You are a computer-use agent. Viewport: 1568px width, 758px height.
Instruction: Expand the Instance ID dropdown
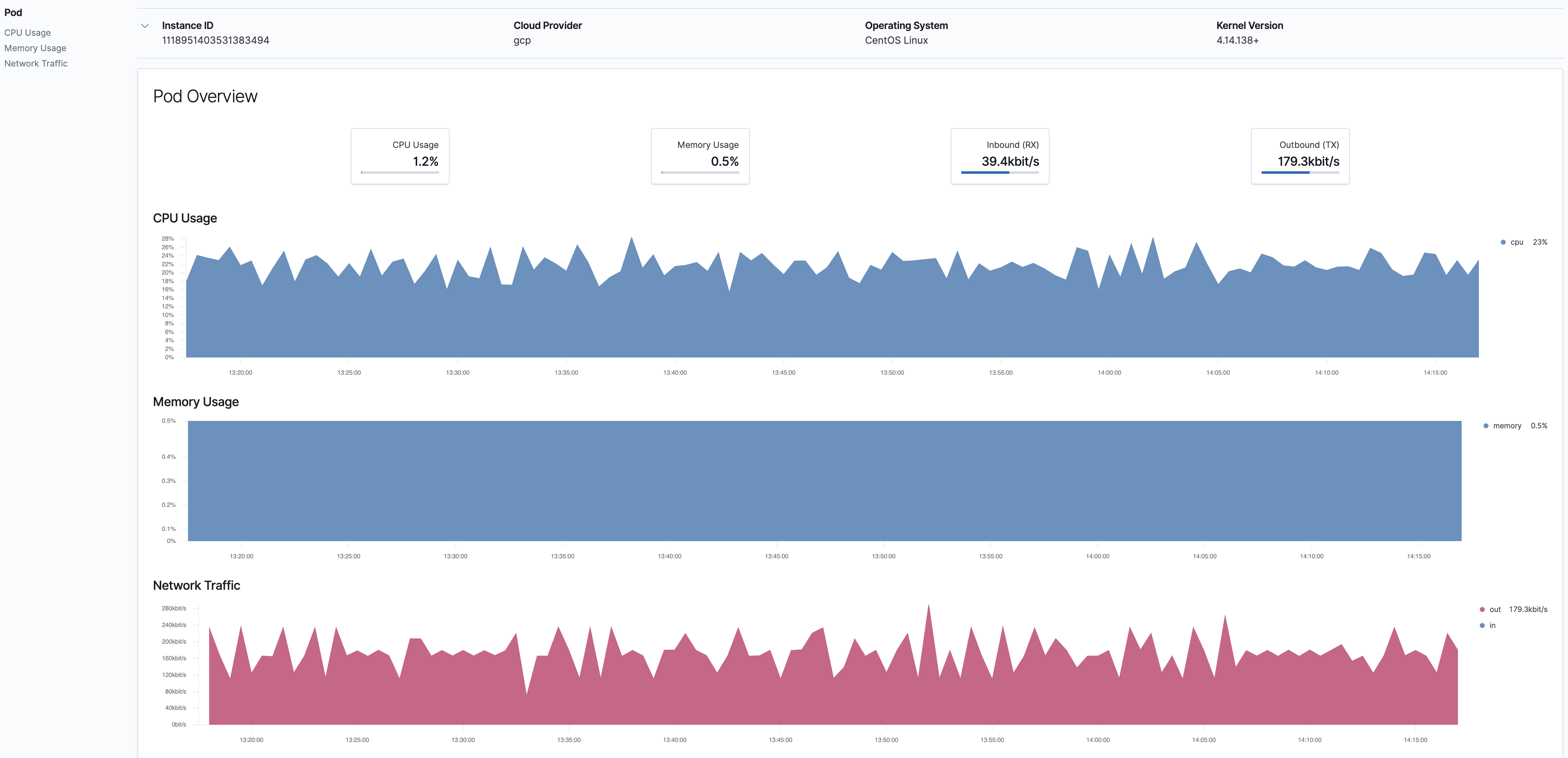pyautogui.click(x=145, y=24)
